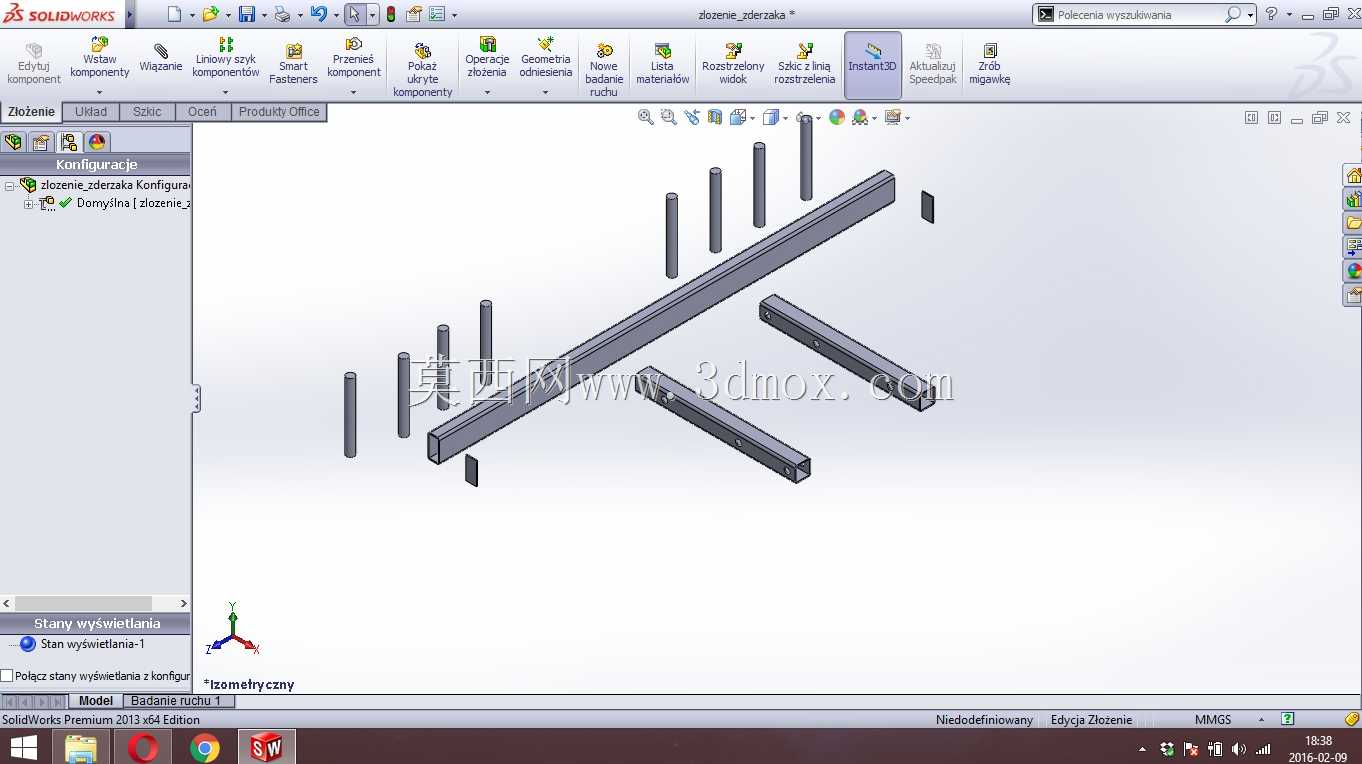Switch to the Złożenie tab
The image size is (1362, 764).
click(31, 112)
